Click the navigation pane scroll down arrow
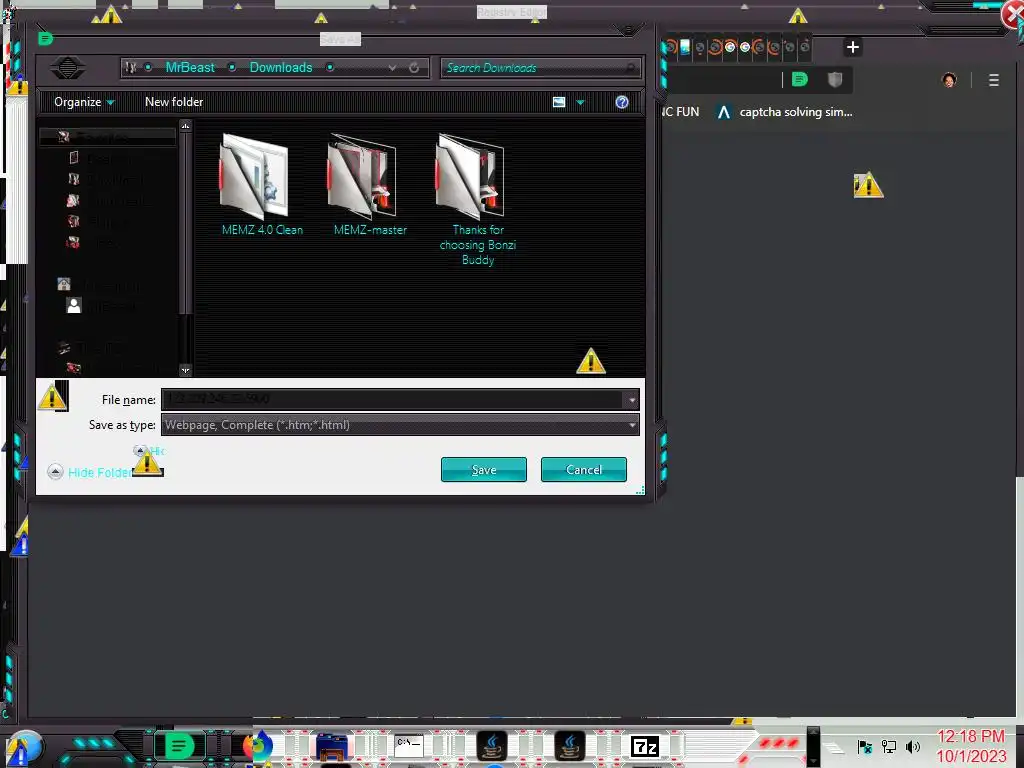Image resolution: width=1024 pixels, height=768 pixels. click(x=185, y=370)
